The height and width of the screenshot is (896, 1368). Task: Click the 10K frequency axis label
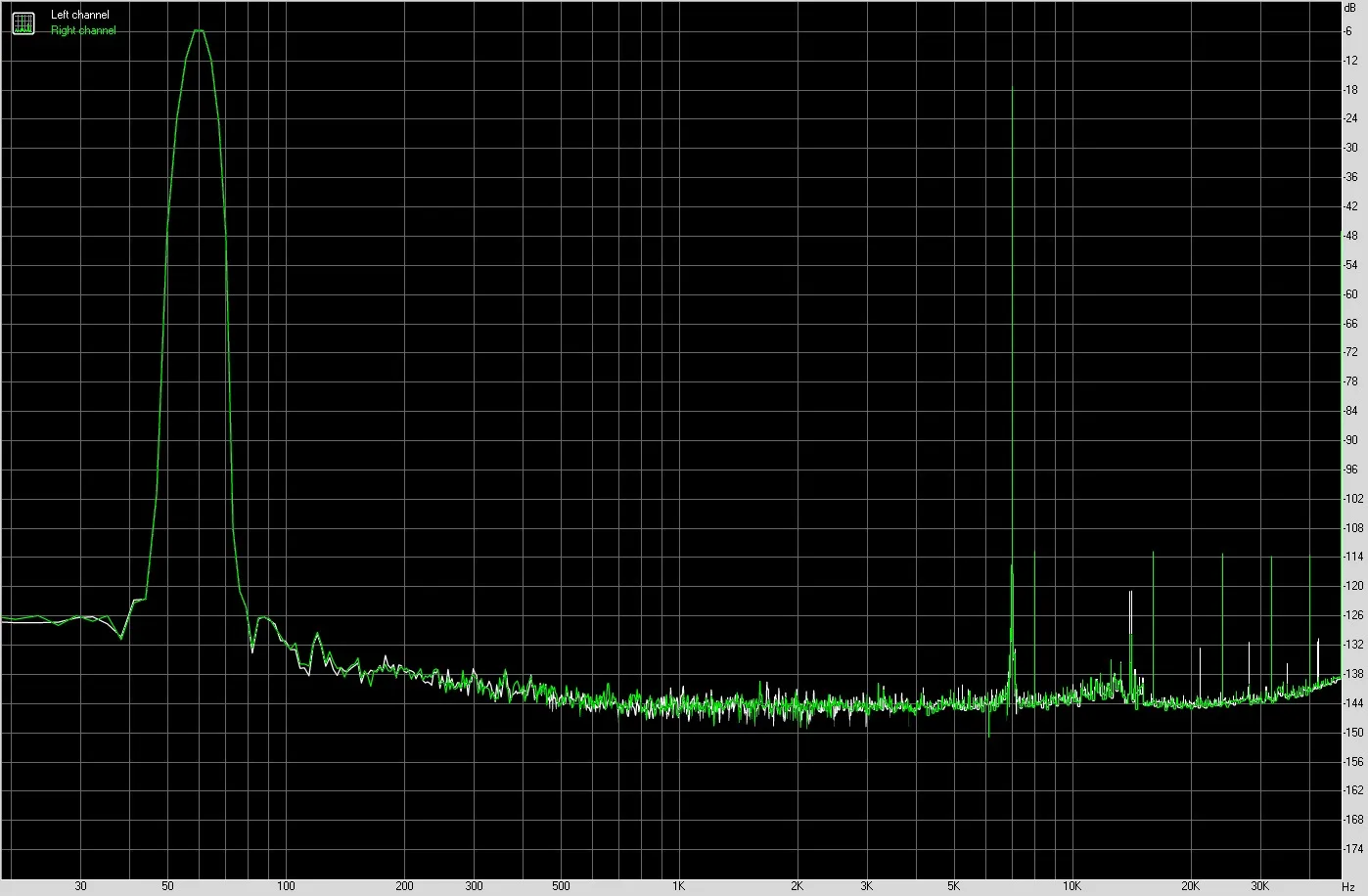pos(1072,887)
